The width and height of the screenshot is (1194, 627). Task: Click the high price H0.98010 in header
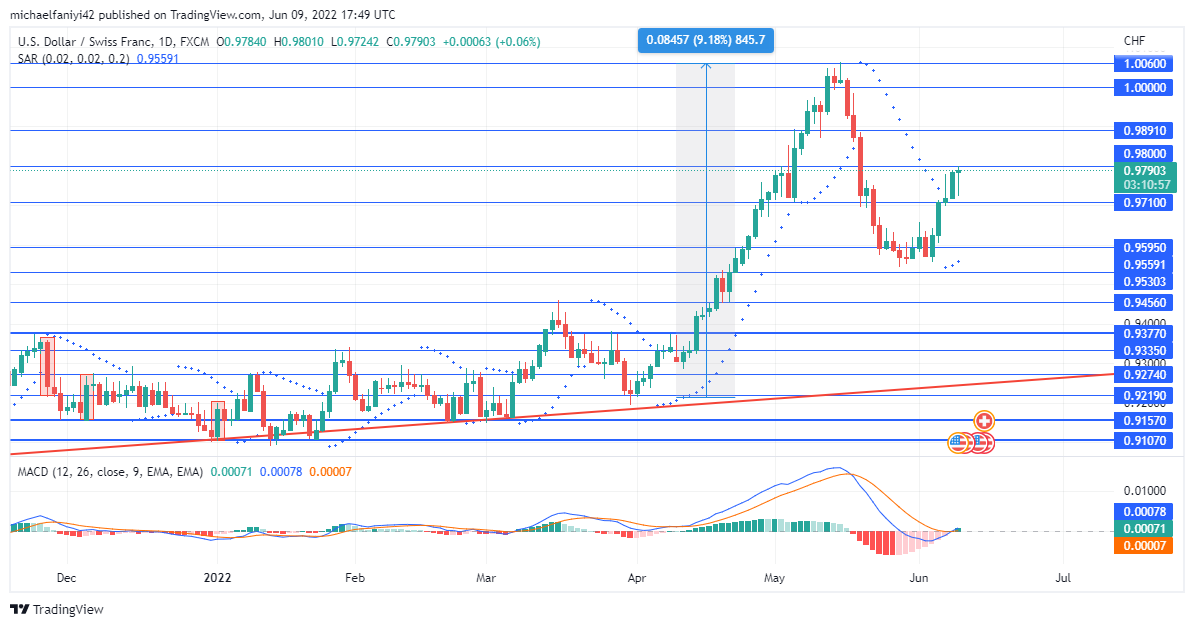[x=298, y=42]
